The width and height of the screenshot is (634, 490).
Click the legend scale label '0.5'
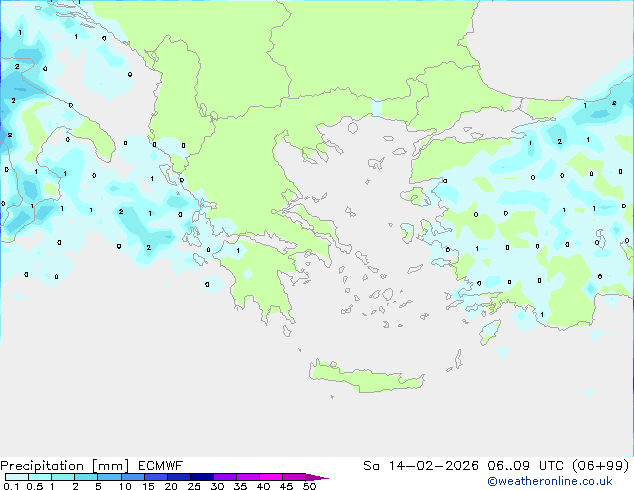35,486
